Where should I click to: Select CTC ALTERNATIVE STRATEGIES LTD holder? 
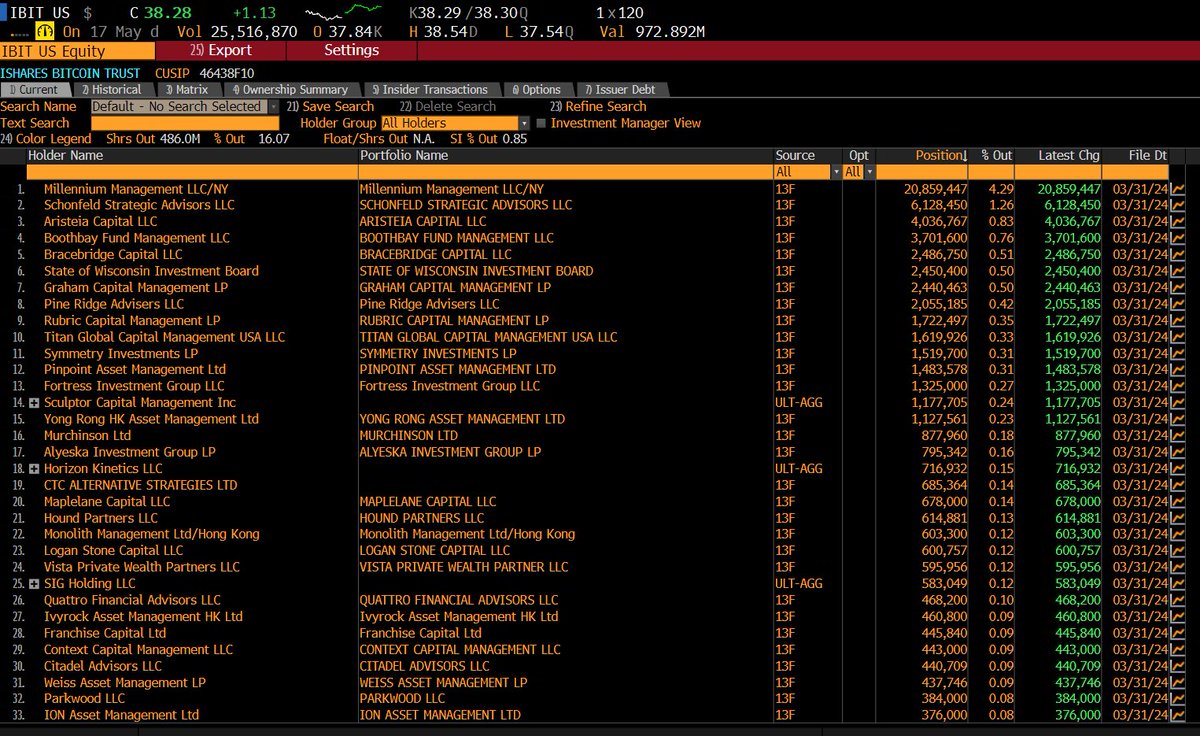141,485
